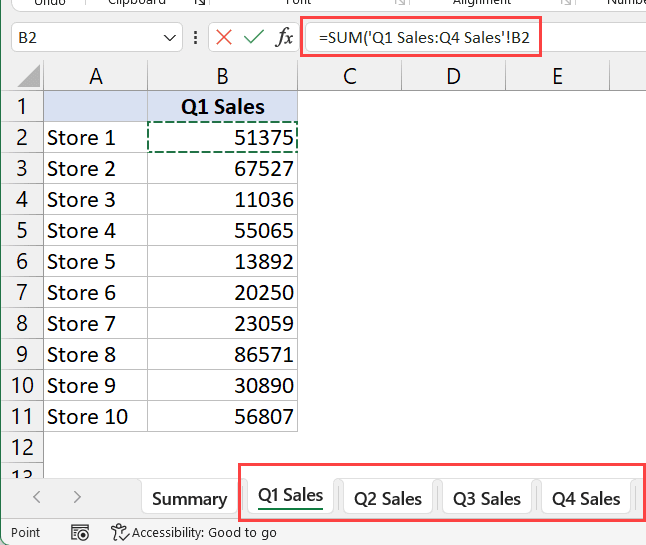Open the Q3 Sales sheet tab
646x545 pixels.
(487, 498)
